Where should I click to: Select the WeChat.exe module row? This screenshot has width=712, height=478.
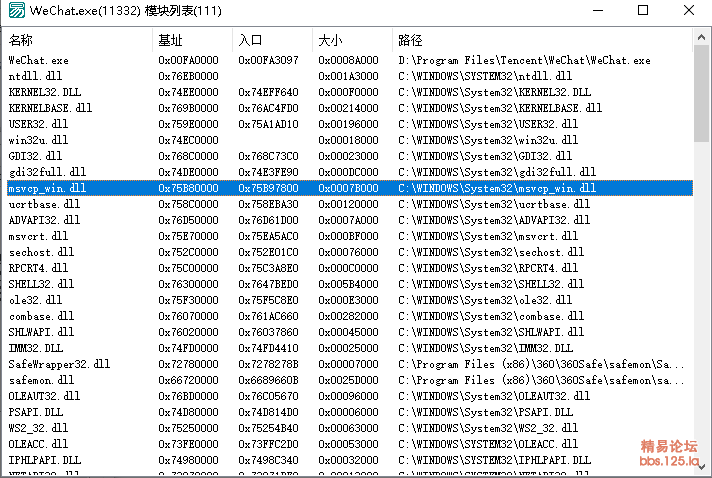350,60
